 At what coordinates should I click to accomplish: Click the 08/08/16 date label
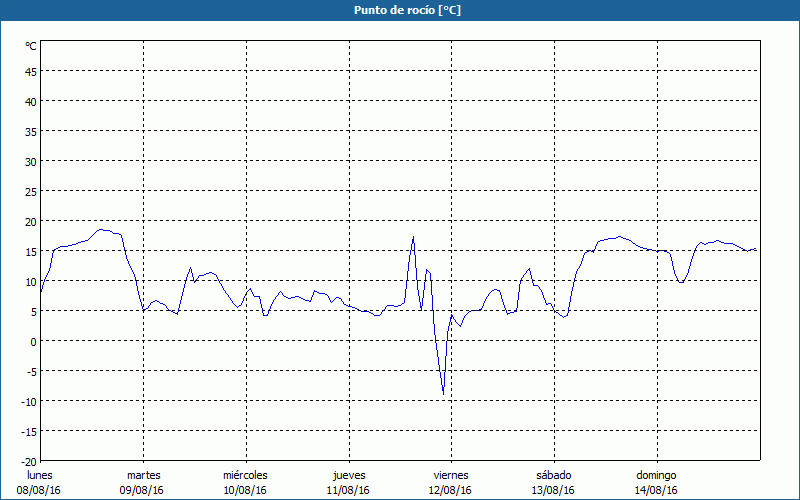(39, 490)
